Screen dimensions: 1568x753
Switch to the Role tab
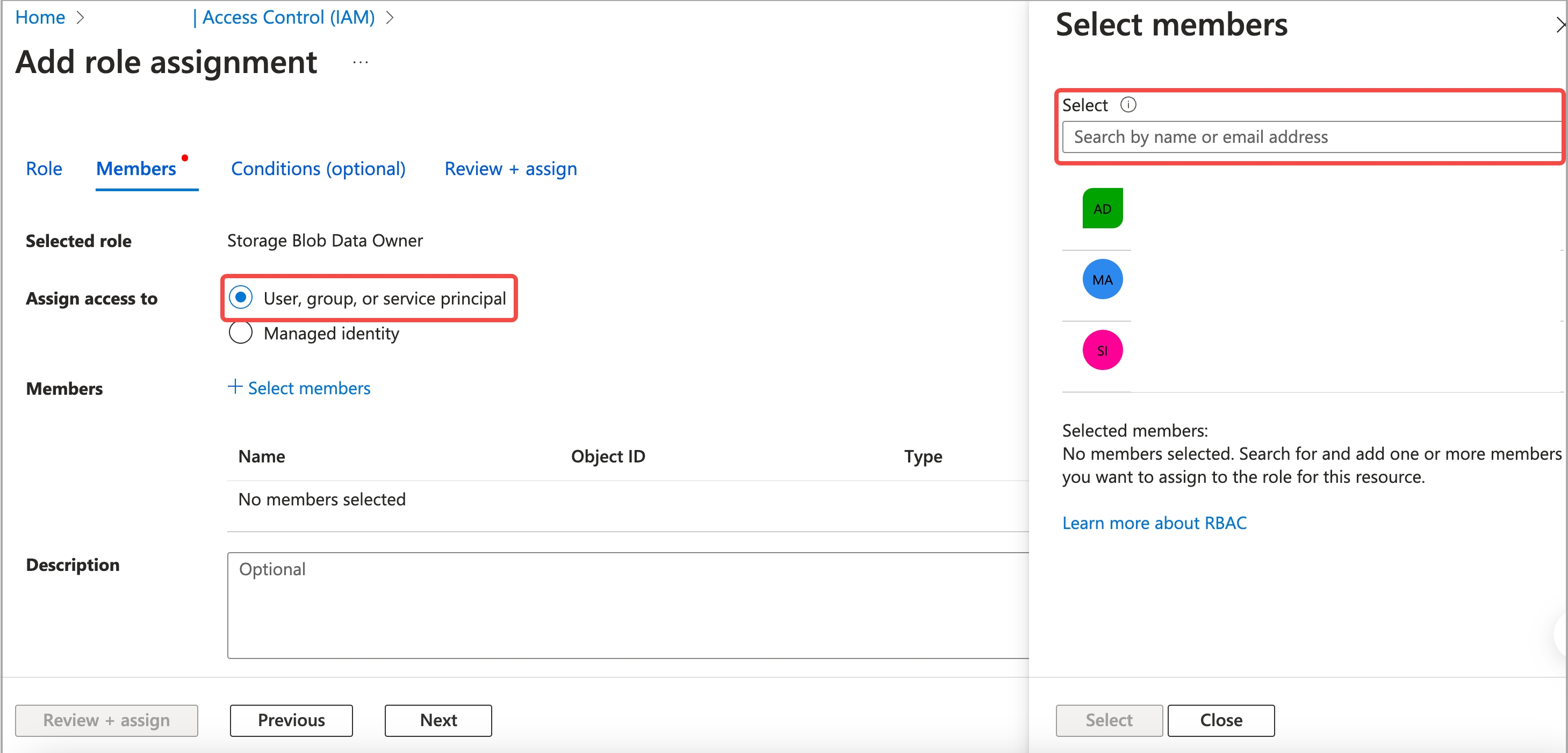pyautogui.click(x=44, y=169)
